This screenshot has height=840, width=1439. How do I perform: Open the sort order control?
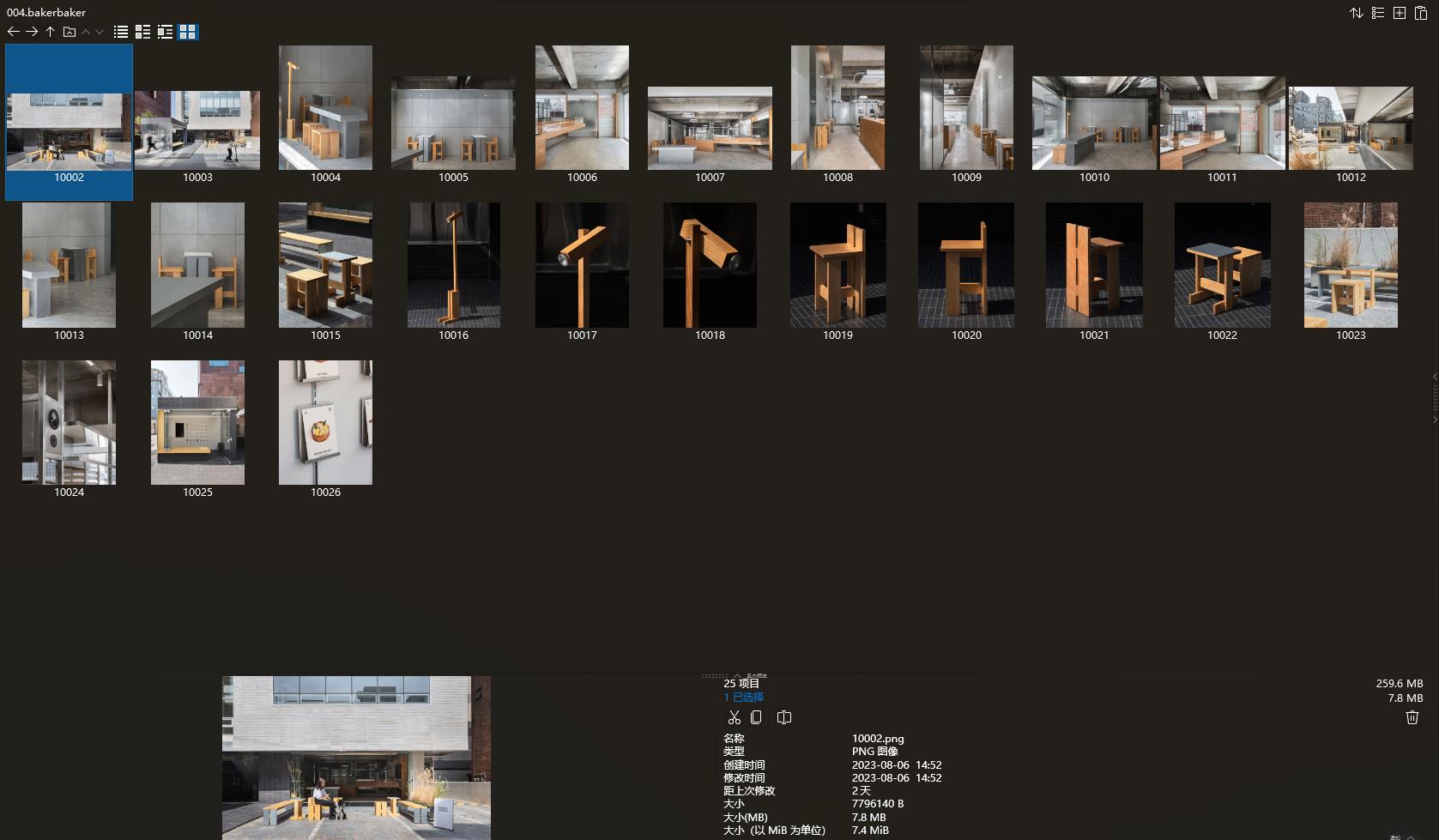coord(1357,13)
